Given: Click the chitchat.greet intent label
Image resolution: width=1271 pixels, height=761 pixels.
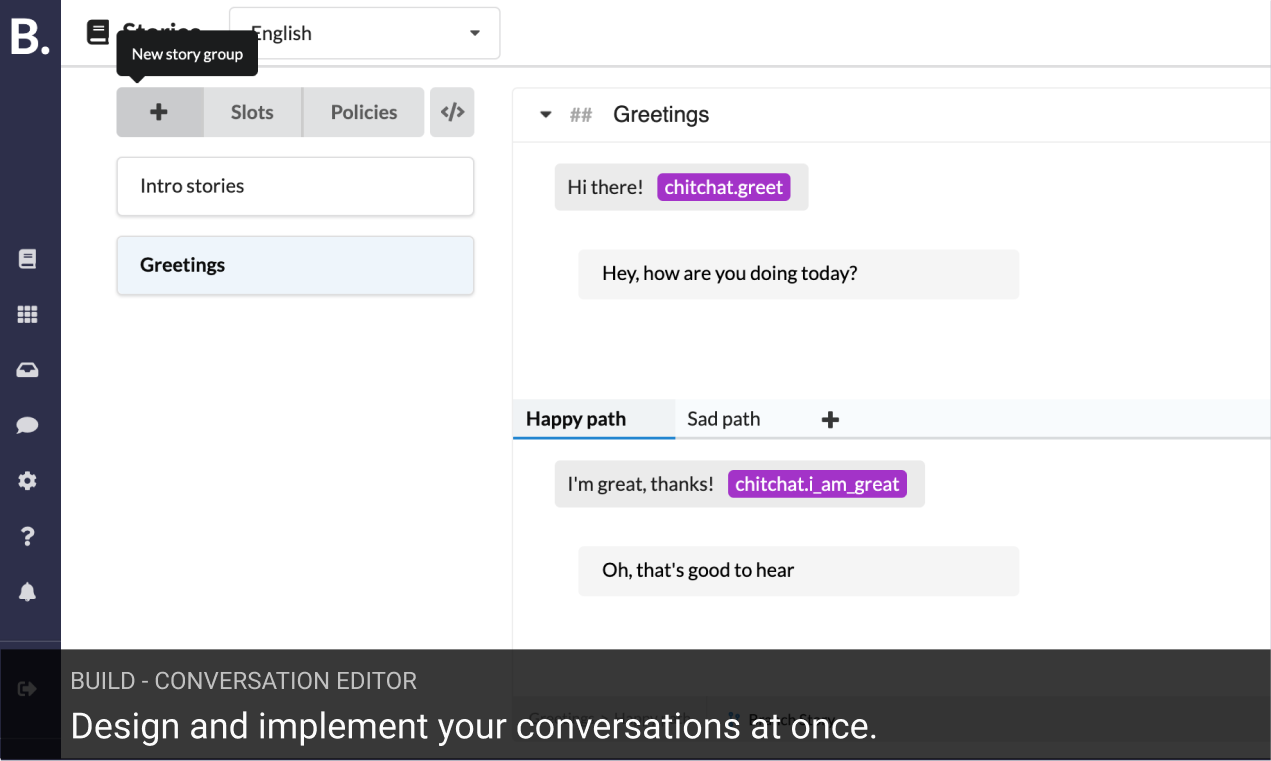Looking at the screenshot, I should pyautogui.click(x=723, y=187).
